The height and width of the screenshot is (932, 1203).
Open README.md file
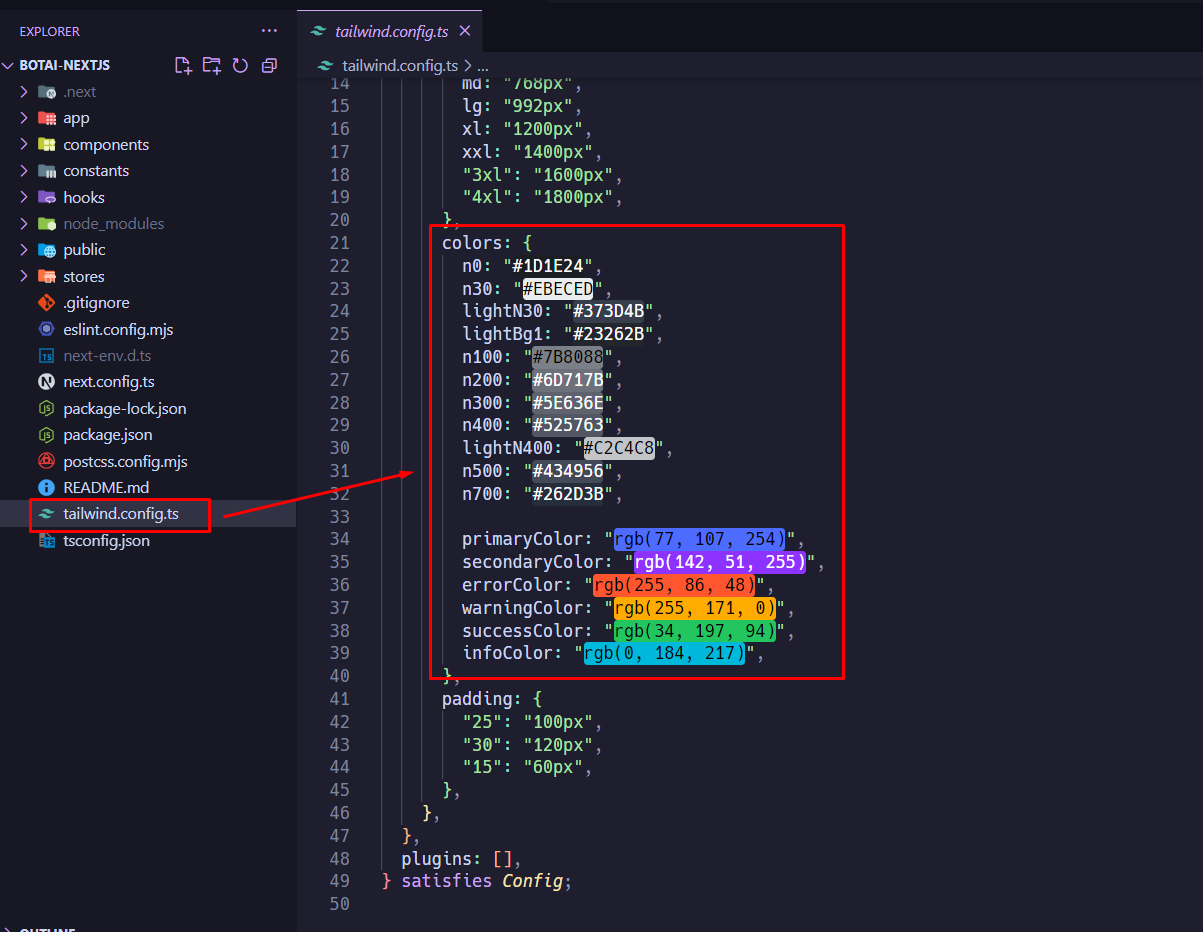click(106, 488)
